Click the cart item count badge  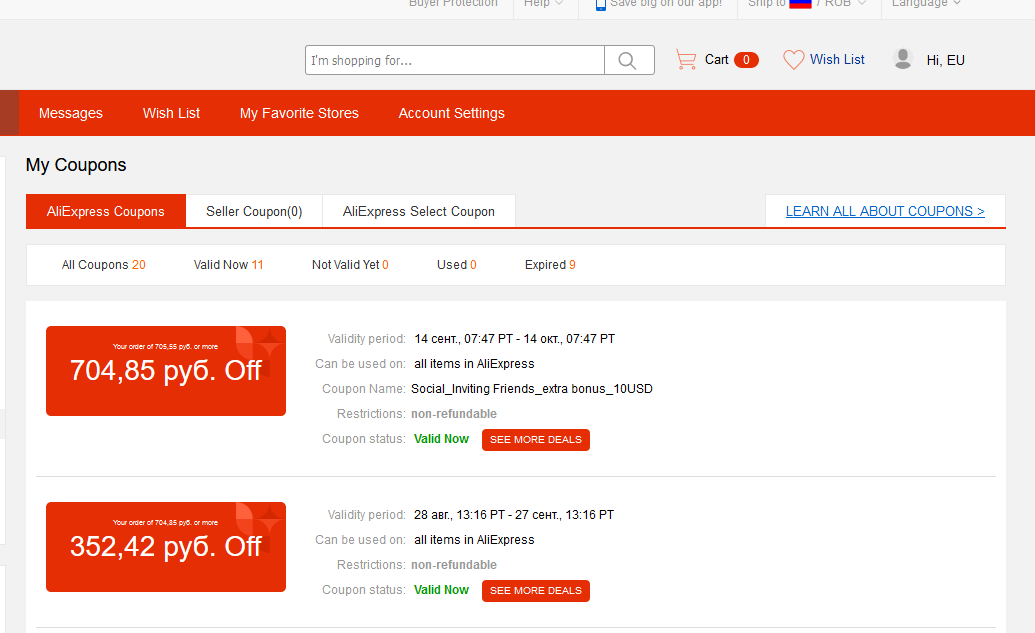746,60
